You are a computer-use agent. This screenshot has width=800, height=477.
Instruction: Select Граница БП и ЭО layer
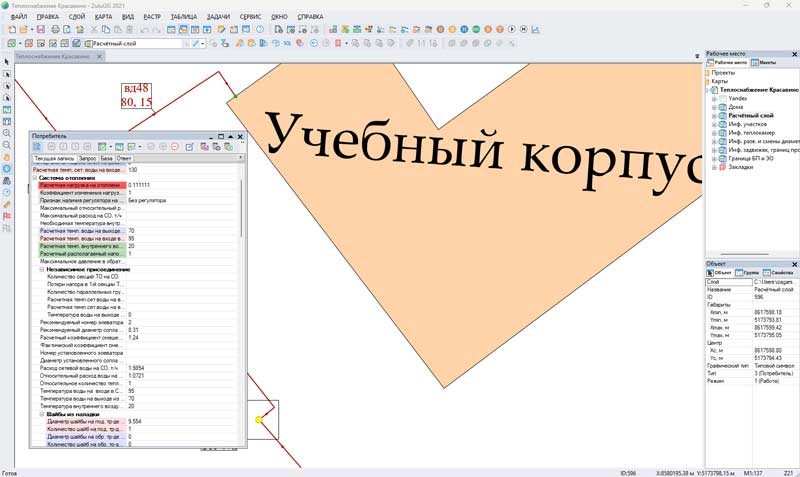click(x=752, y=158)
